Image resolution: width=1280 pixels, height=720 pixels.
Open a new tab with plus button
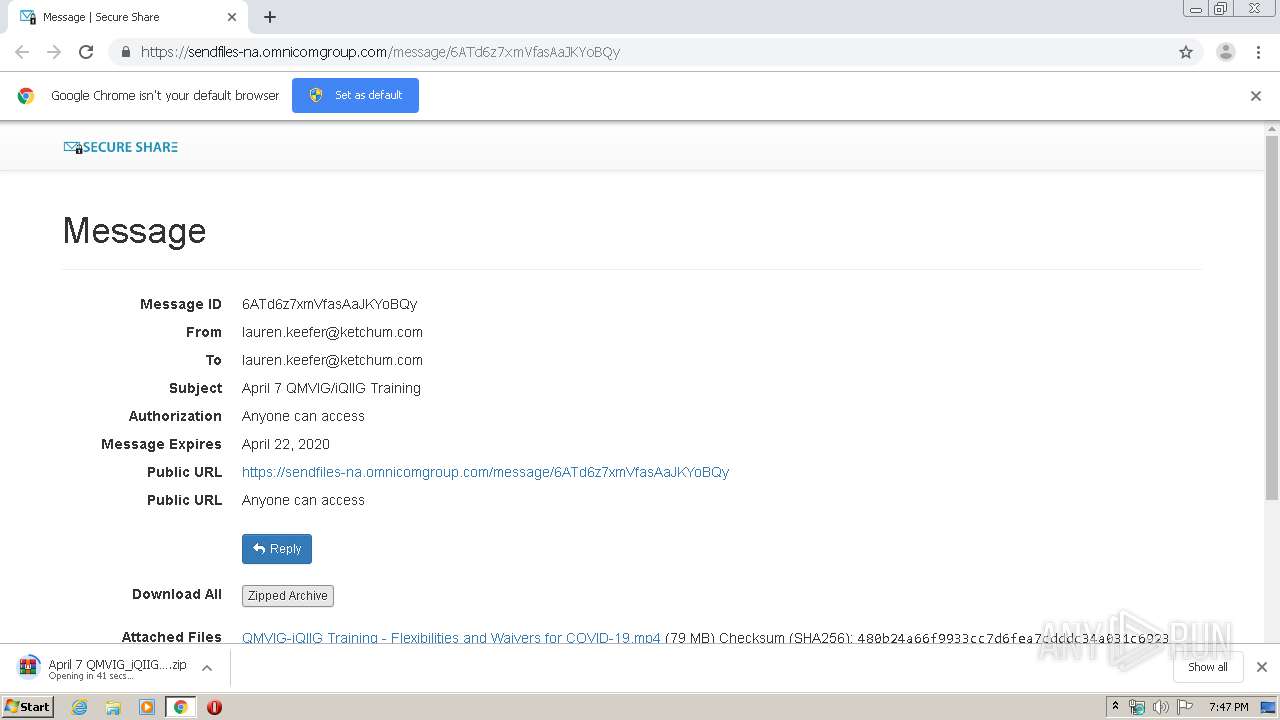point(270,17)
